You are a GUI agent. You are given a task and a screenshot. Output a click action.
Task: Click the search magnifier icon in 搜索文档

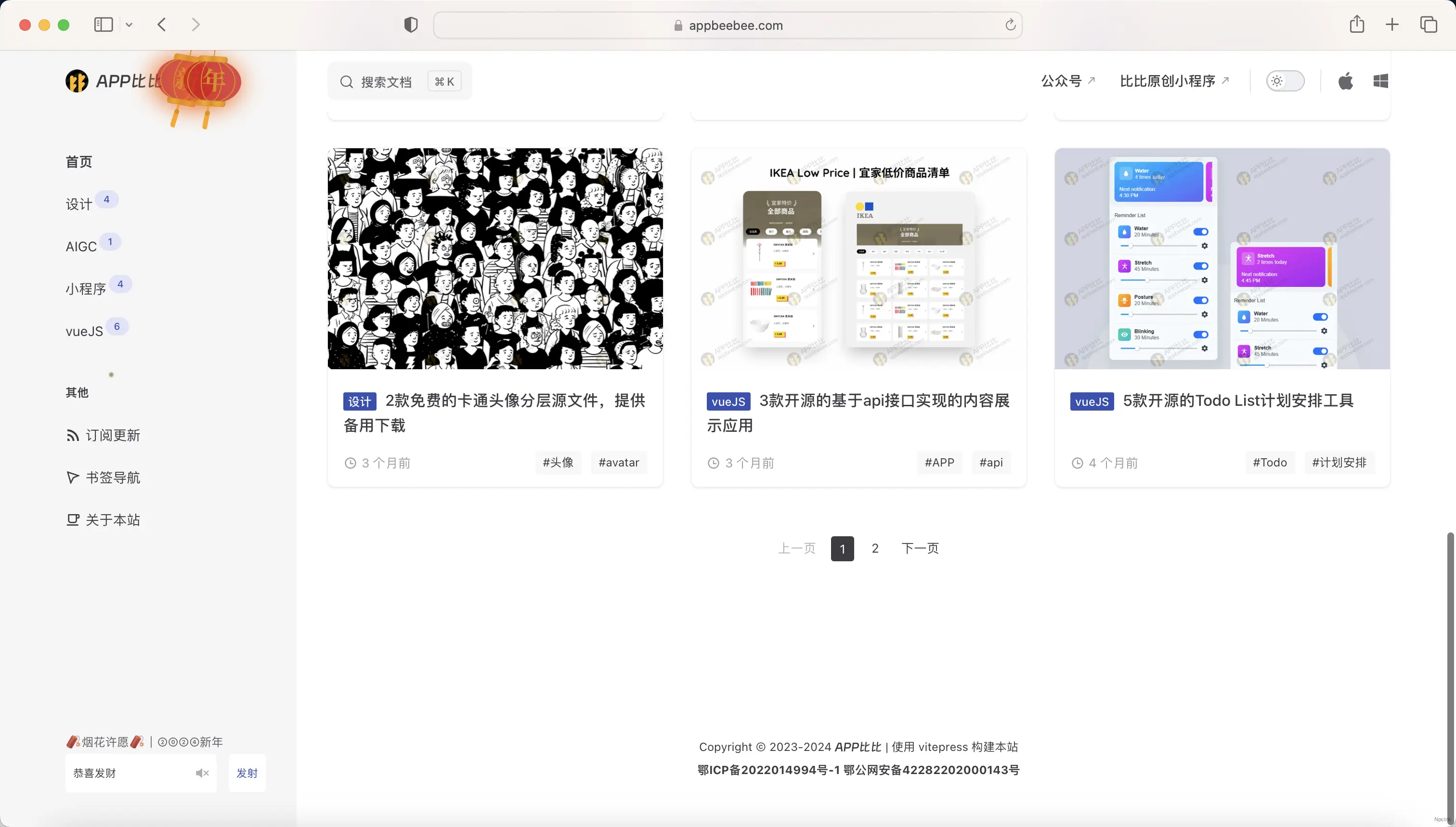coord(347,81)
